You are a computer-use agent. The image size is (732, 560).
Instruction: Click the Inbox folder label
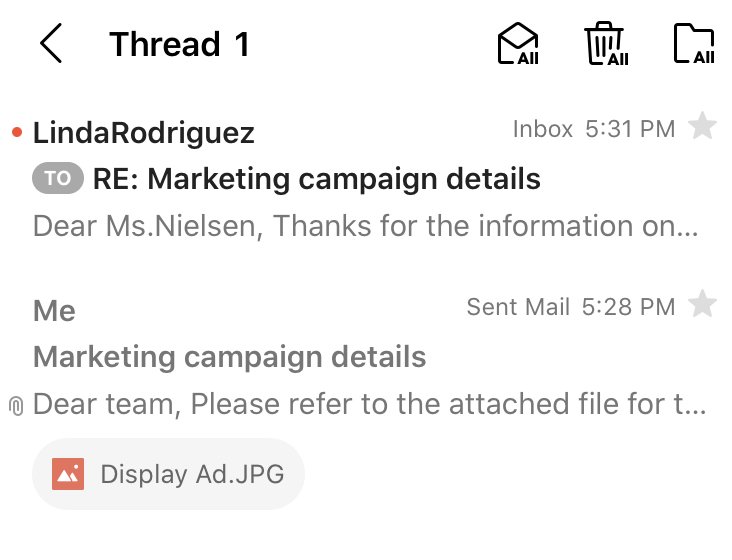click(x=542, y=129)
